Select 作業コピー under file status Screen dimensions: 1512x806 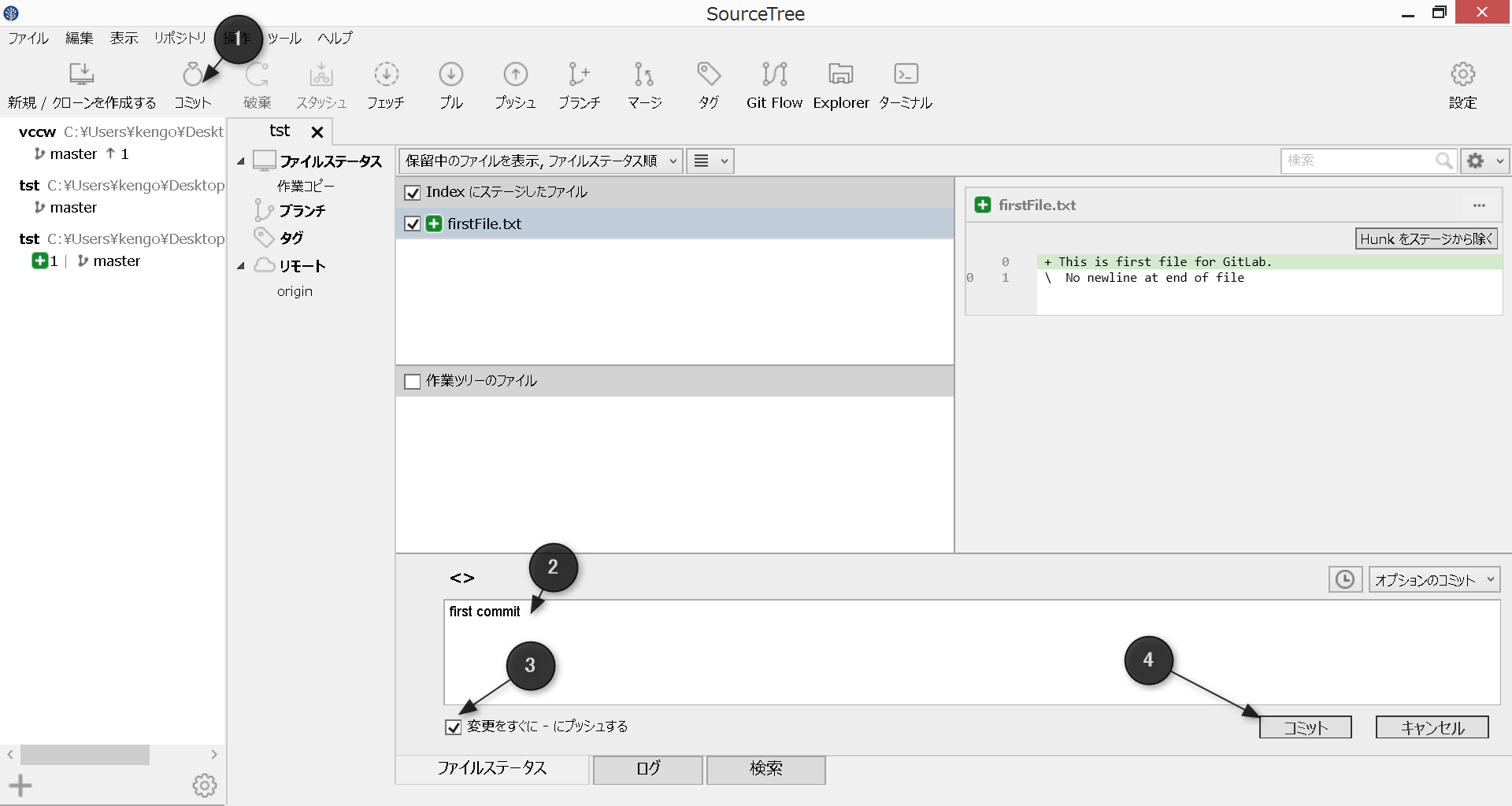[306, 187]
